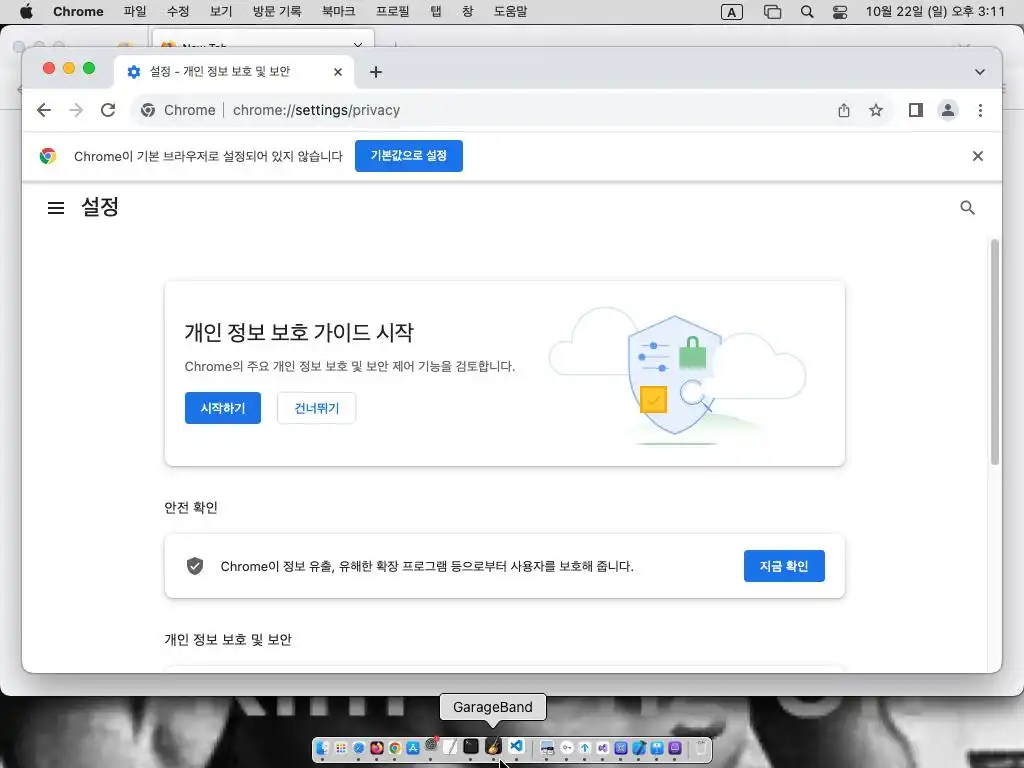
Task: Open App Store from the Dock
Action: pyautogui.click(x=413, y=748)
